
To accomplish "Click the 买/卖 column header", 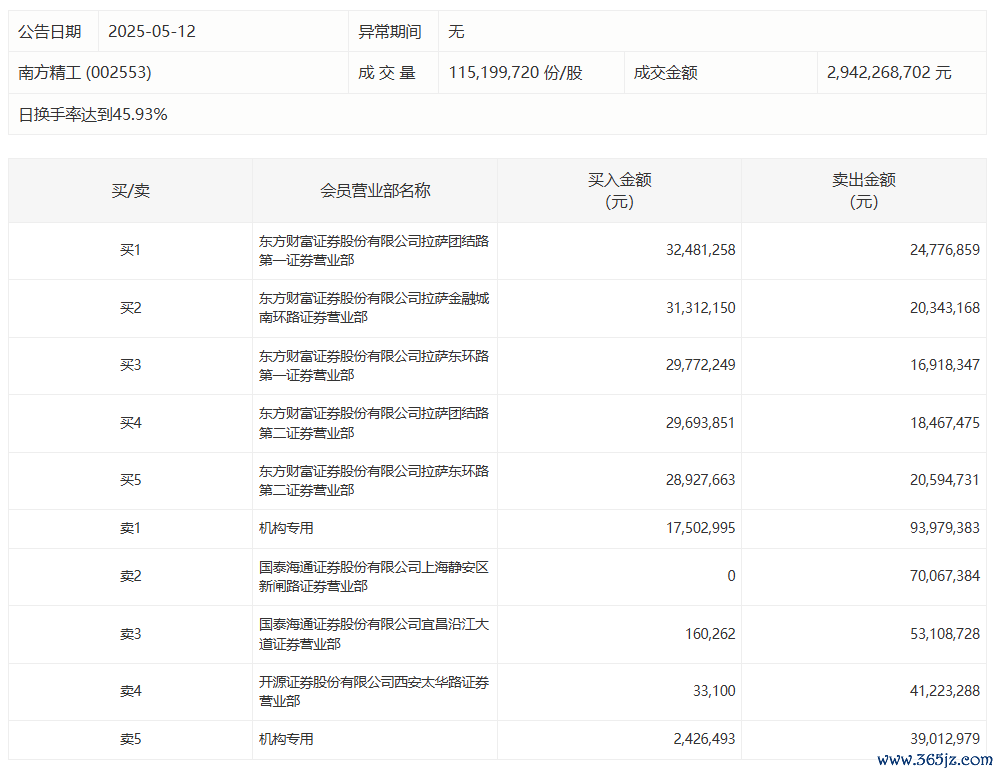I will [131, 191].
